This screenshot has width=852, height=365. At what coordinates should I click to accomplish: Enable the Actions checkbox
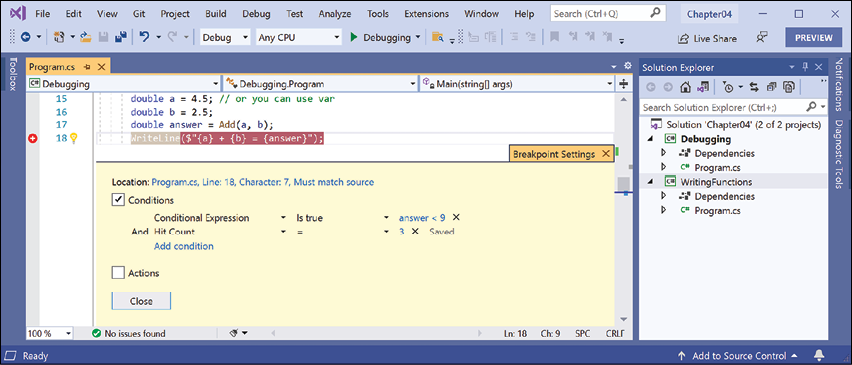tap(118, 273)
